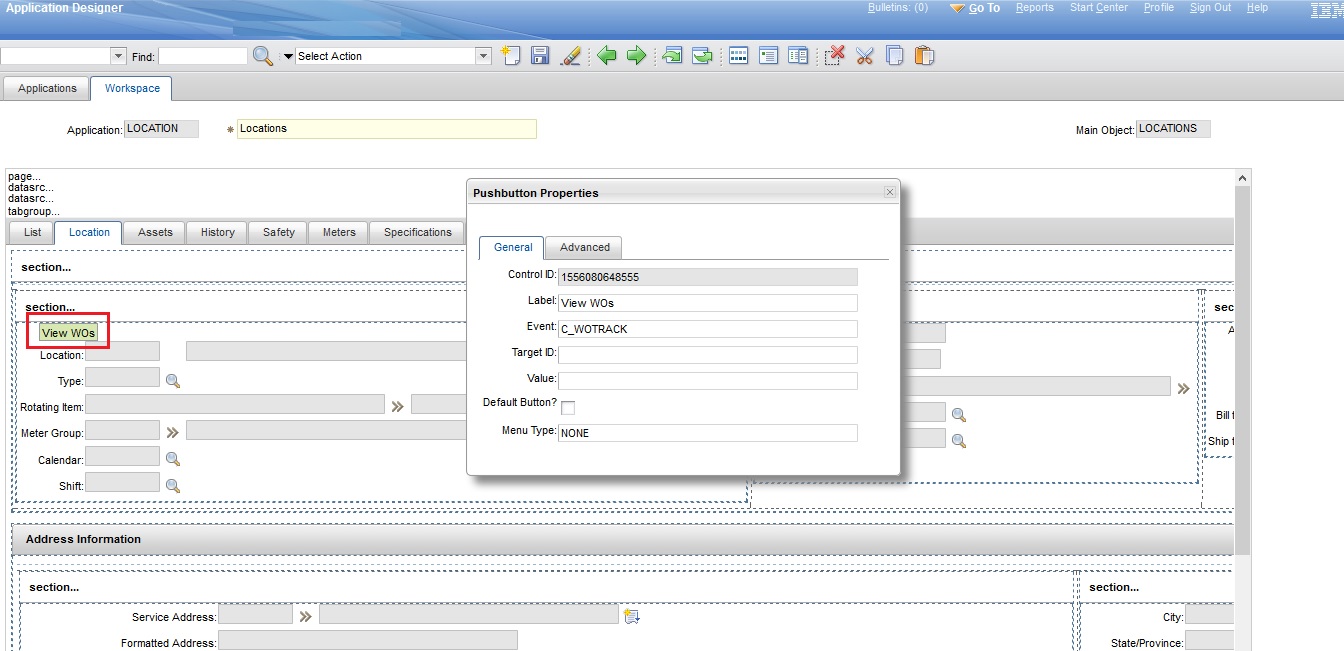The width and height of the screenshot is (1344, 651).
Task: Open the Create New Application icon
Action: (x=509, y=55)
